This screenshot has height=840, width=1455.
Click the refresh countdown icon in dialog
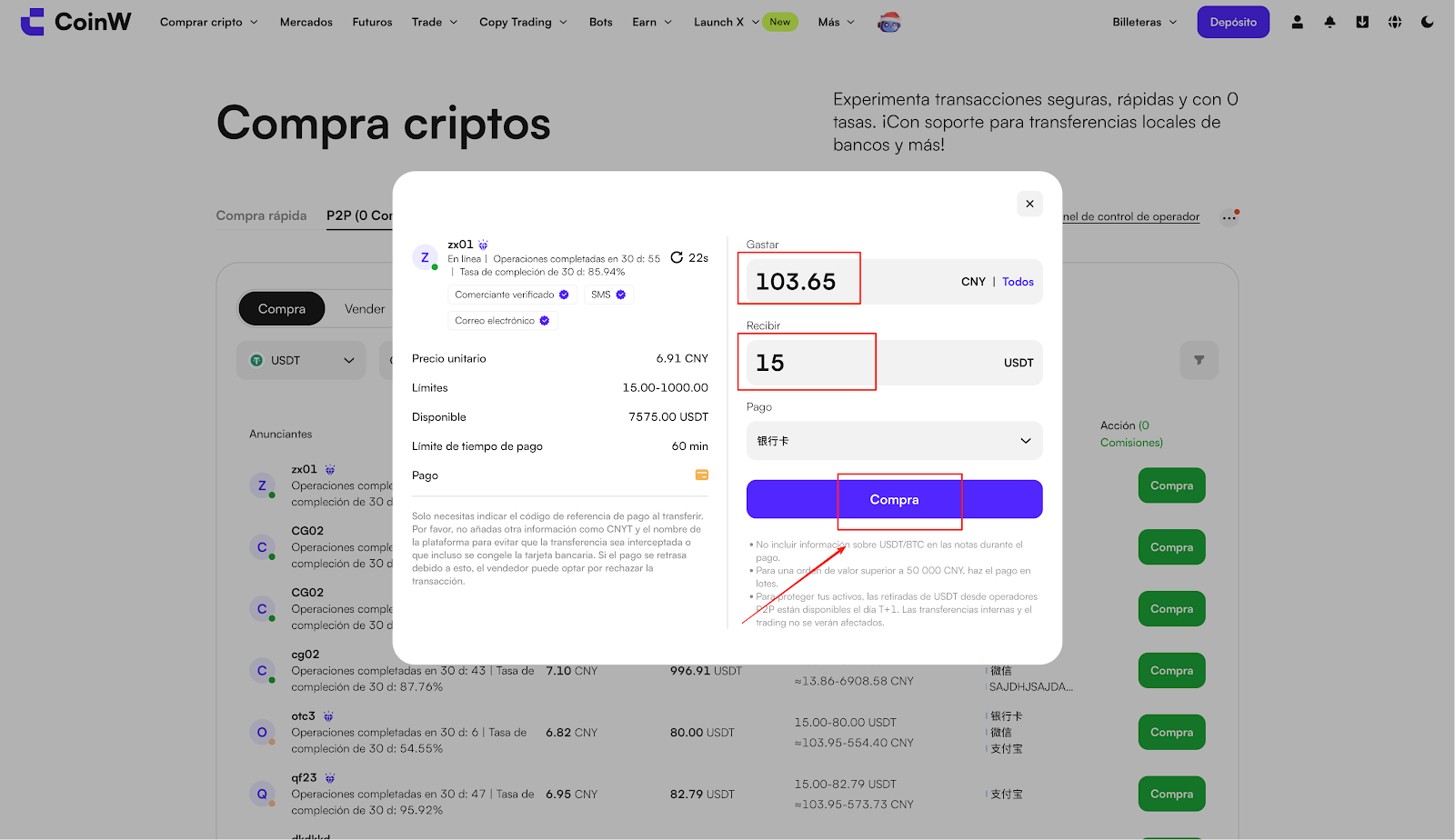(677, 257)
